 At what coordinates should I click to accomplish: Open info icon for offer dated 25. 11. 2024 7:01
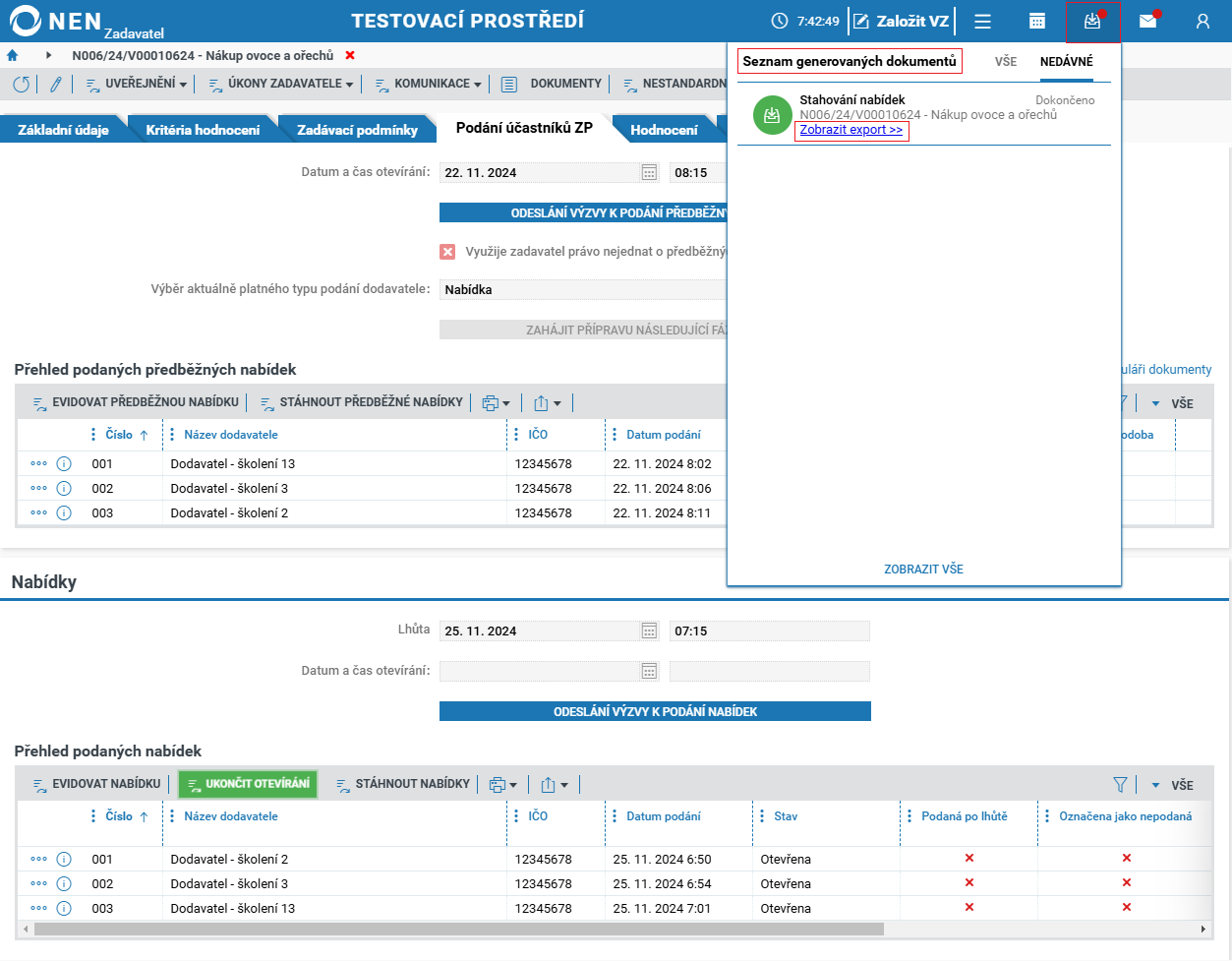[x=64, y=908]
